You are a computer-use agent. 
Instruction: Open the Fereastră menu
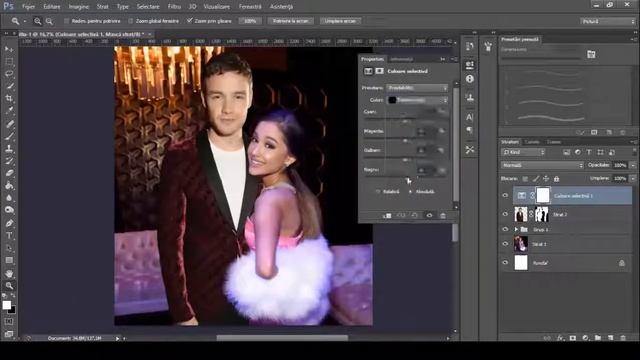[x=250, y=7]
